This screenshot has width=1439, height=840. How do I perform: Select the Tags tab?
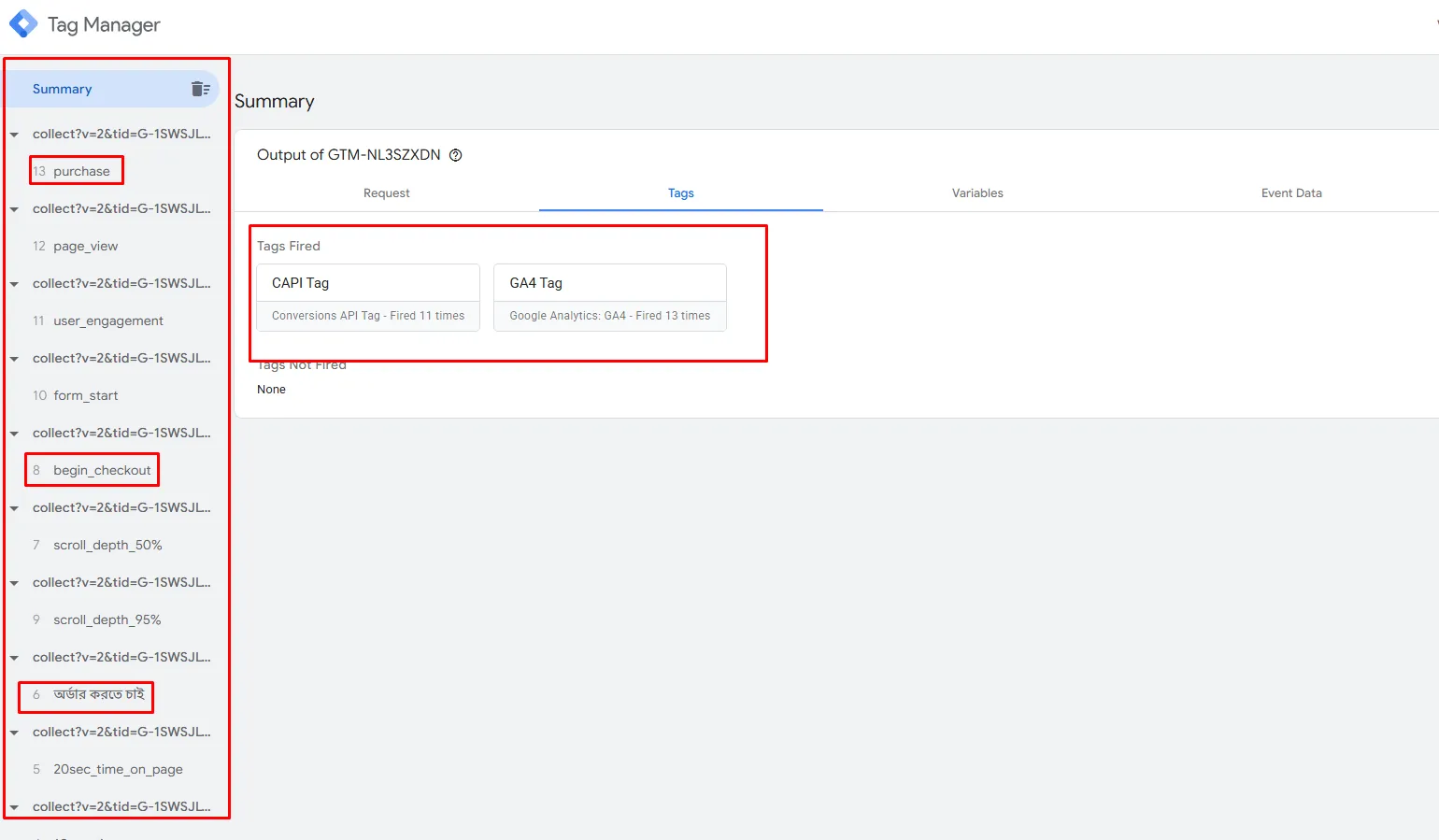tap(680, 193)
